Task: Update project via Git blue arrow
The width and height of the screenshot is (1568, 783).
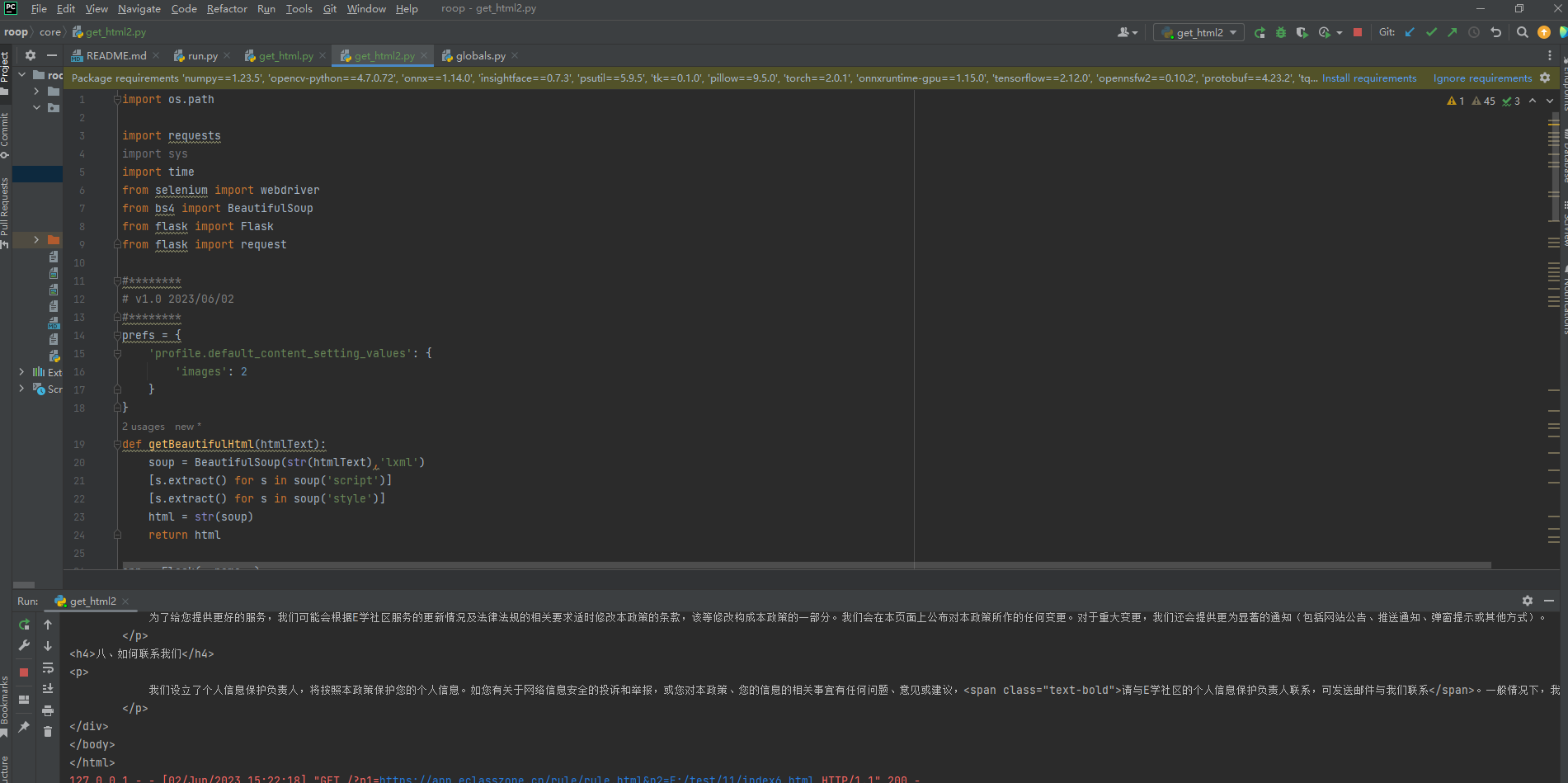Action: 1410,32
